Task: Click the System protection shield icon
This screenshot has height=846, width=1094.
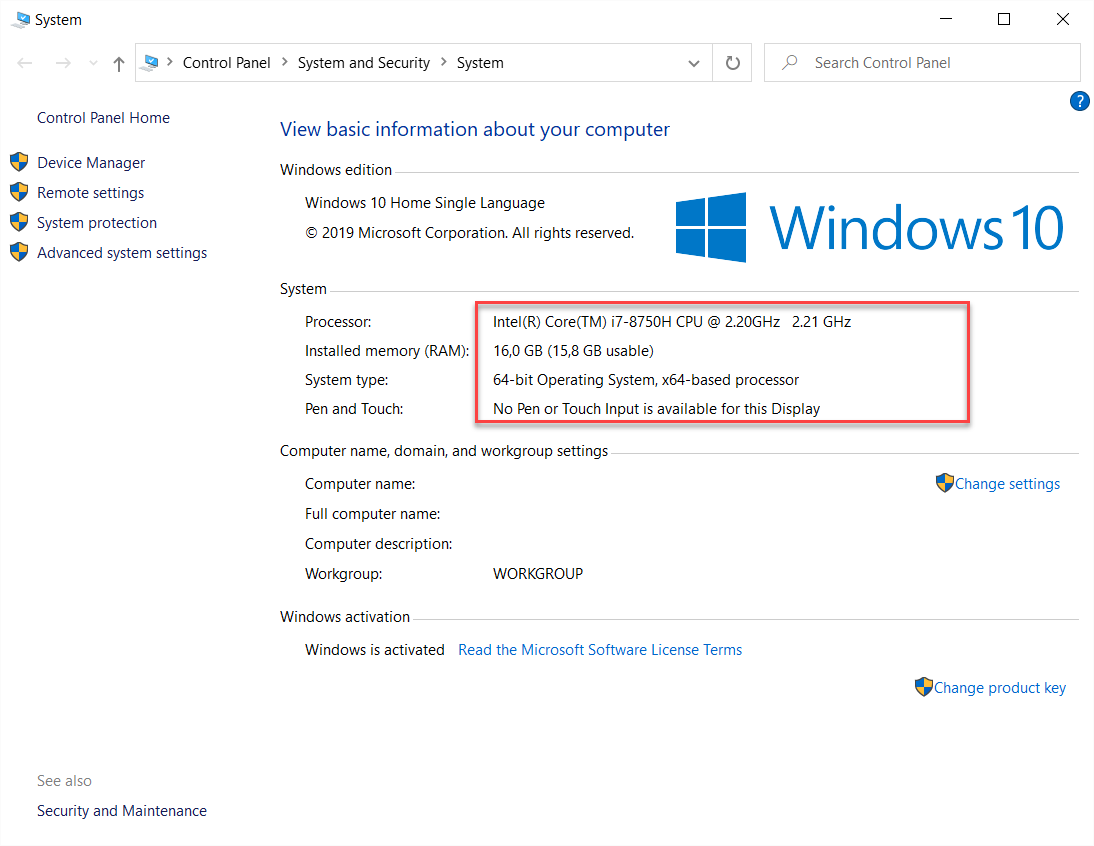Action: (x=20, y=222)
